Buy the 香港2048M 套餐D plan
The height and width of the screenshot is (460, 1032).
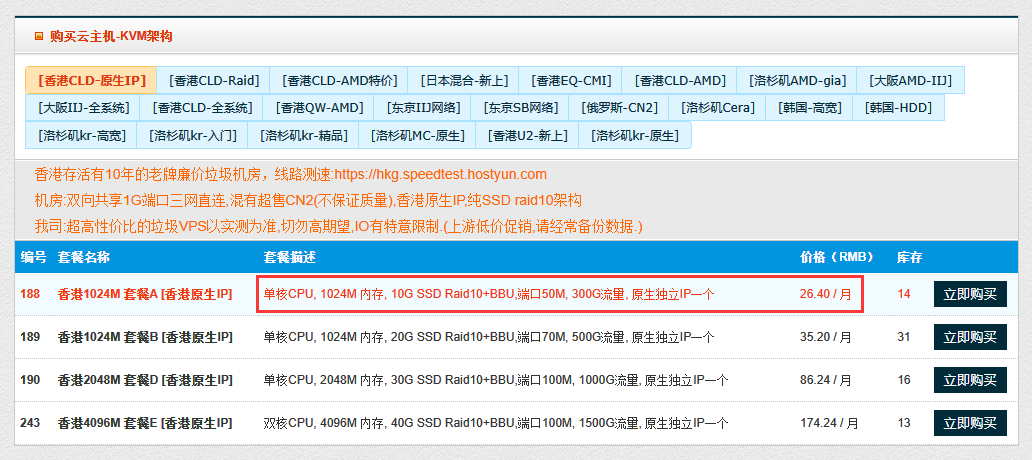(x=970, y=380)
